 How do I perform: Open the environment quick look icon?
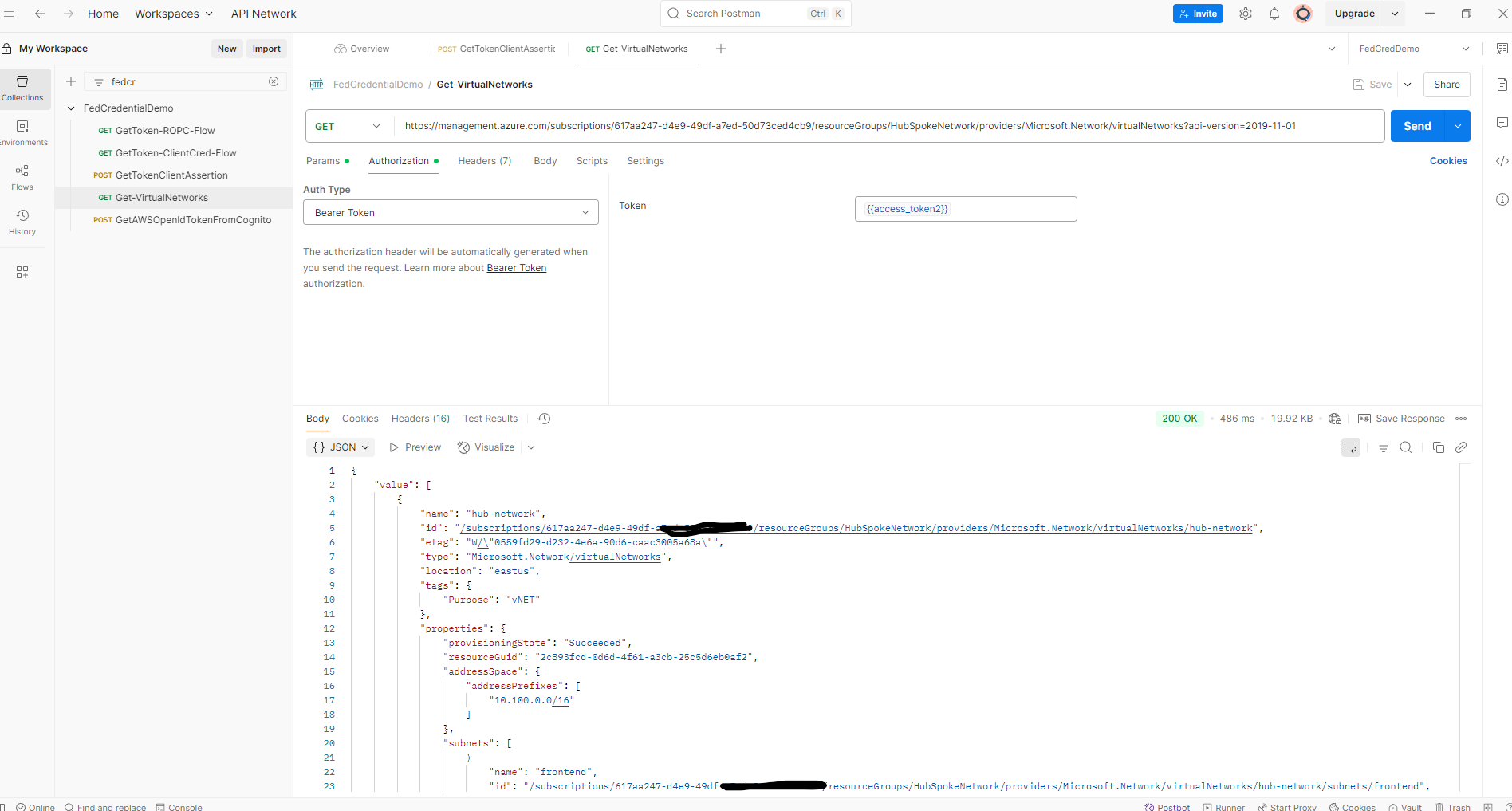(x=1502, y=49)
